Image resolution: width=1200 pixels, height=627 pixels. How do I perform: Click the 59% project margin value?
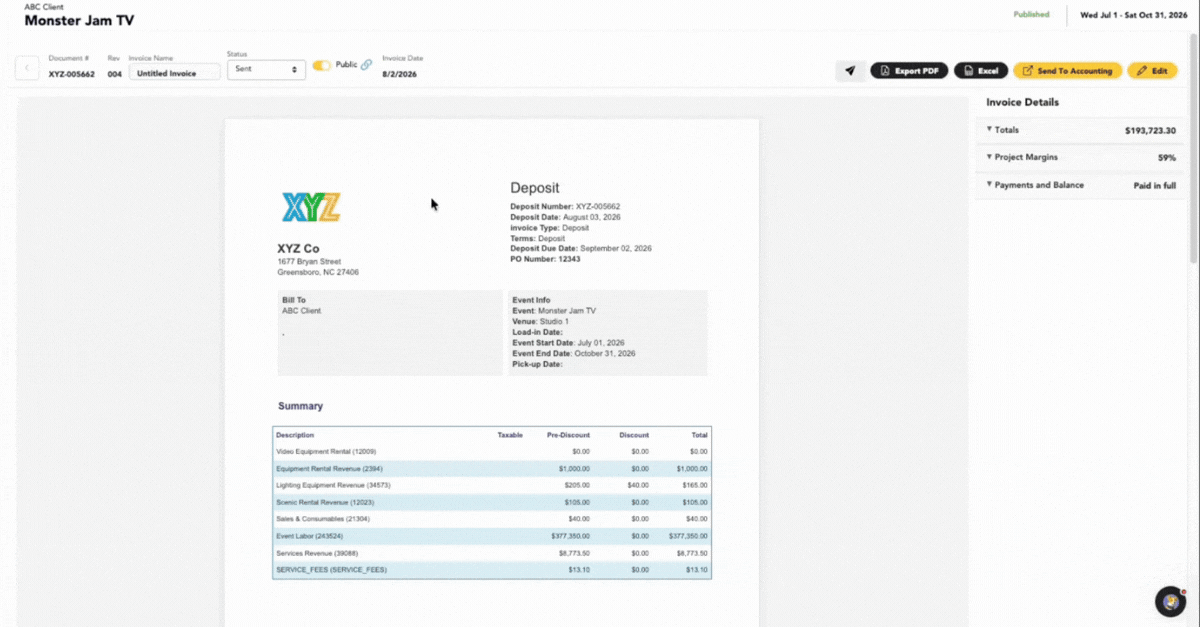1167,158
